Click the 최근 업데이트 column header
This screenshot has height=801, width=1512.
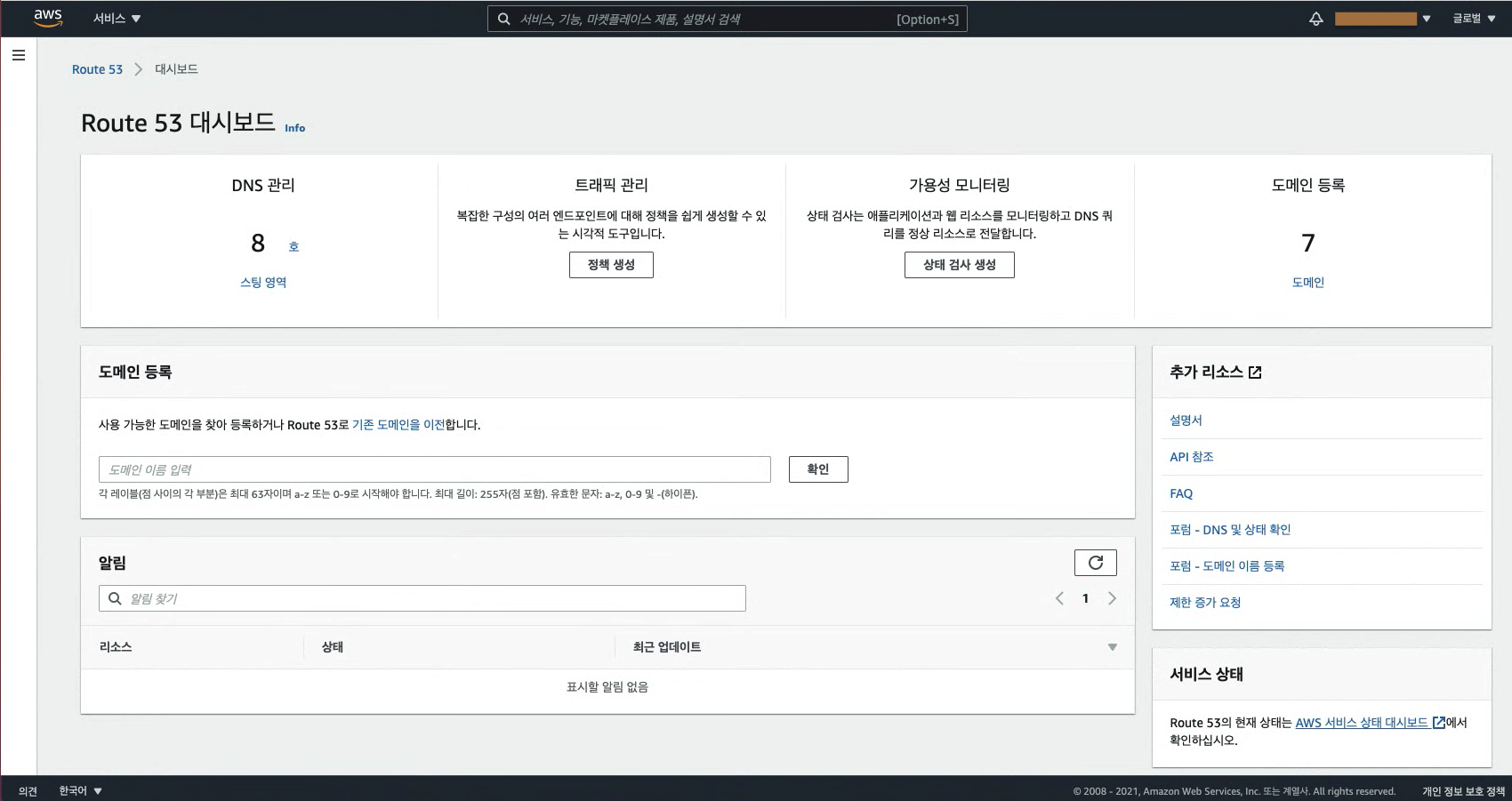(667, 647)
